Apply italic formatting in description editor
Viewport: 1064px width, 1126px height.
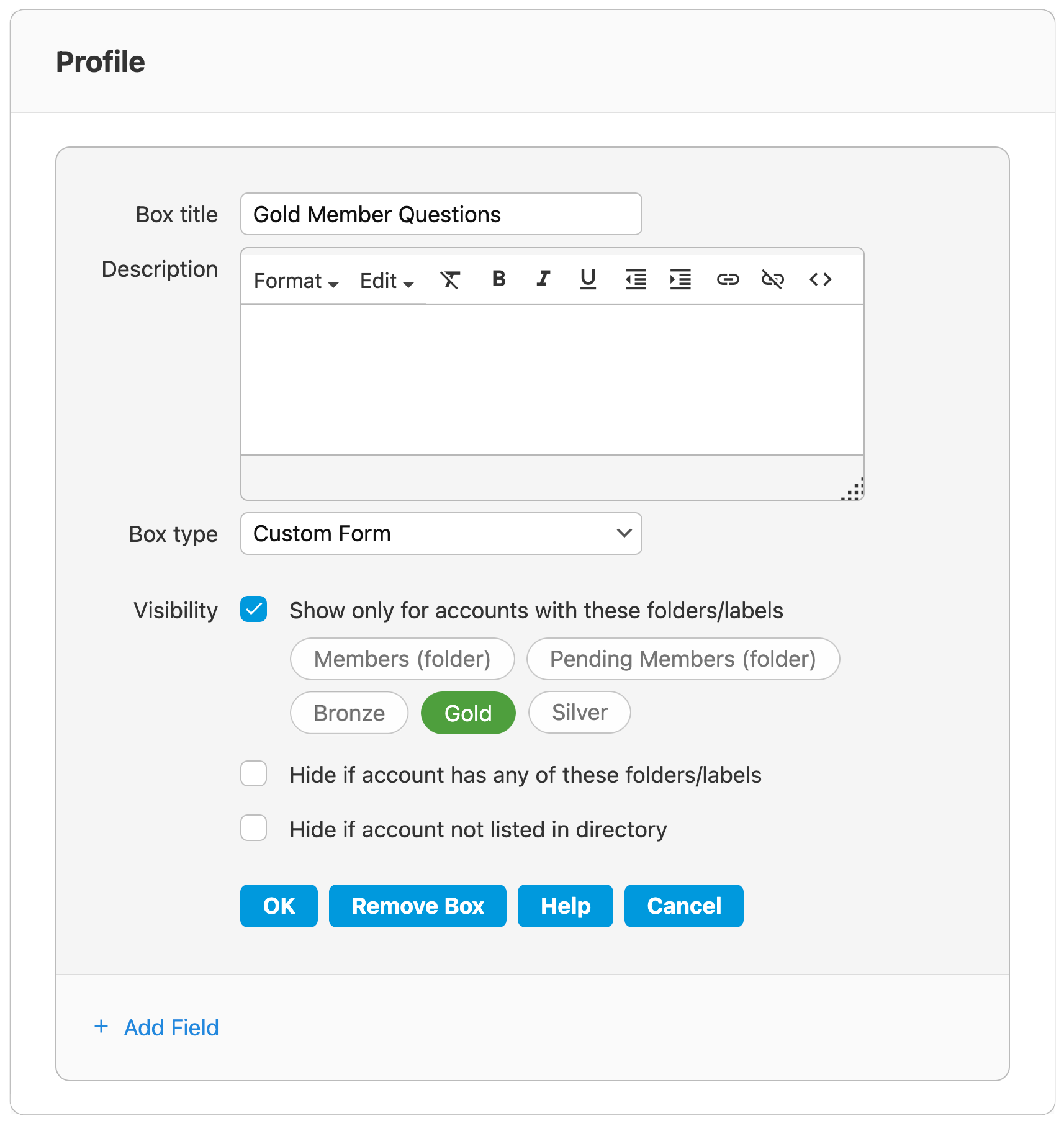point(543,279)
